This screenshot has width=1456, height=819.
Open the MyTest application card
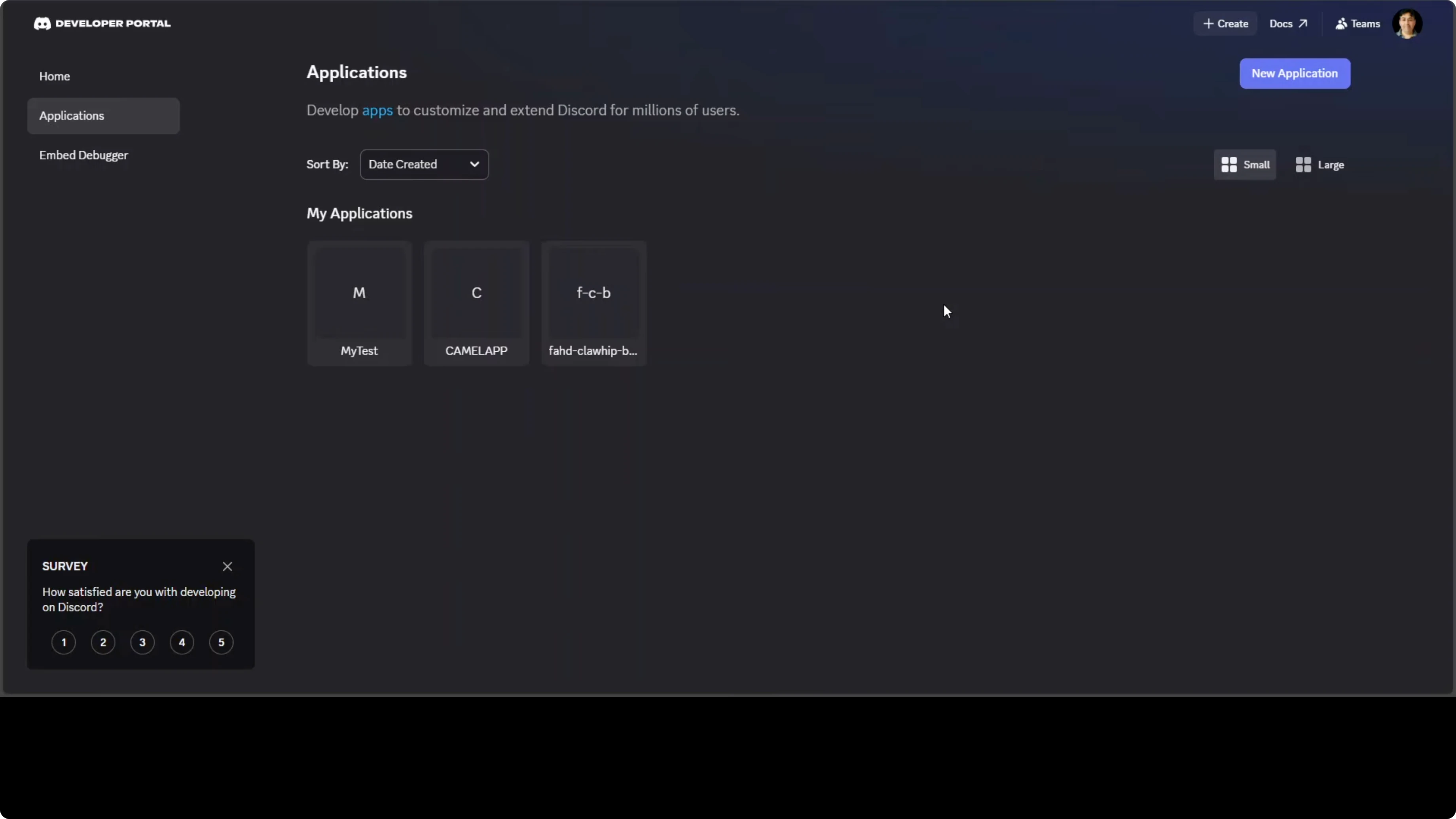click(359, 303)
